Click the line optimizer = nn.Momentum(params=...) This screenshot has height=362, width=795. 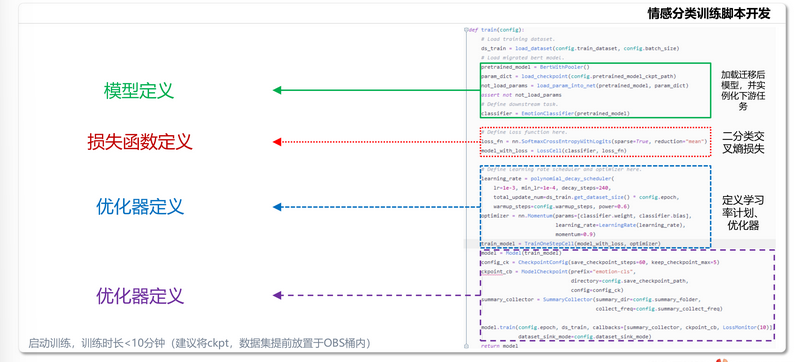(586, 216)
